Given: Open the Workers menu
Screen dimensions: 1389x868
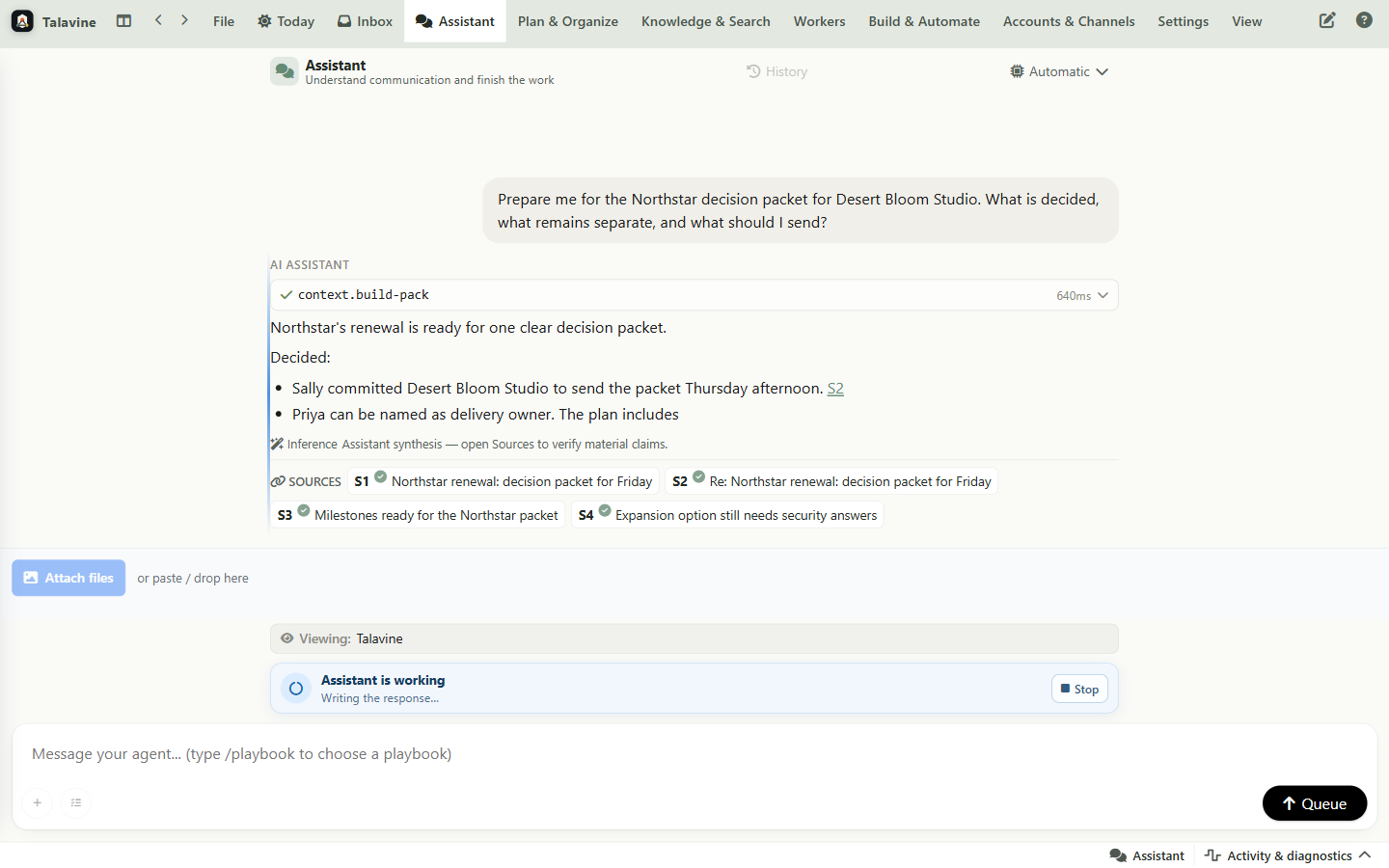Looking at the screenshot, I should point(820,21).
